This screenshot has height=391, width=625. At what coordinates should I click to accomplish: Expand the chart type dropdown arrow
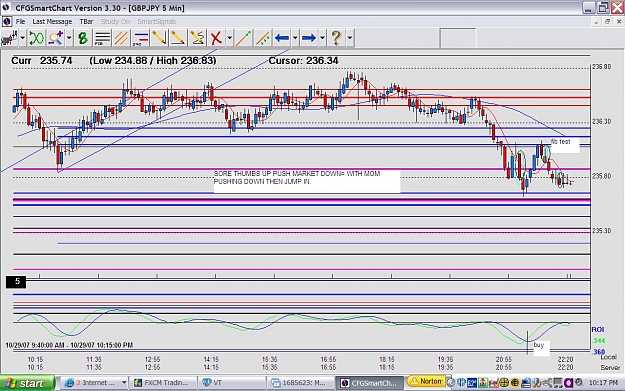click(22, 38)
